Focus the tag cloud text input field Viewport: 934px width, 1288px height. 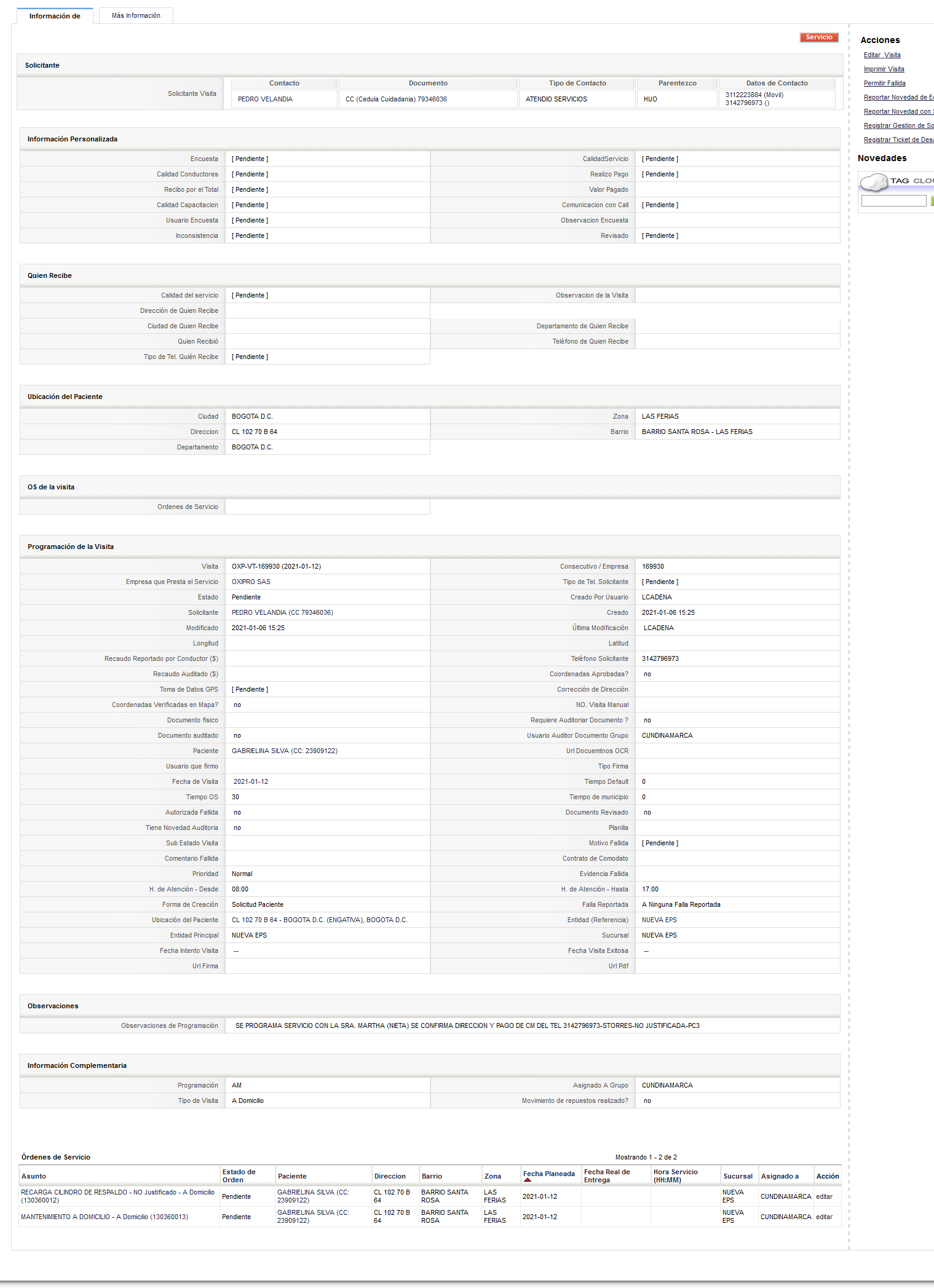point(893,201)
